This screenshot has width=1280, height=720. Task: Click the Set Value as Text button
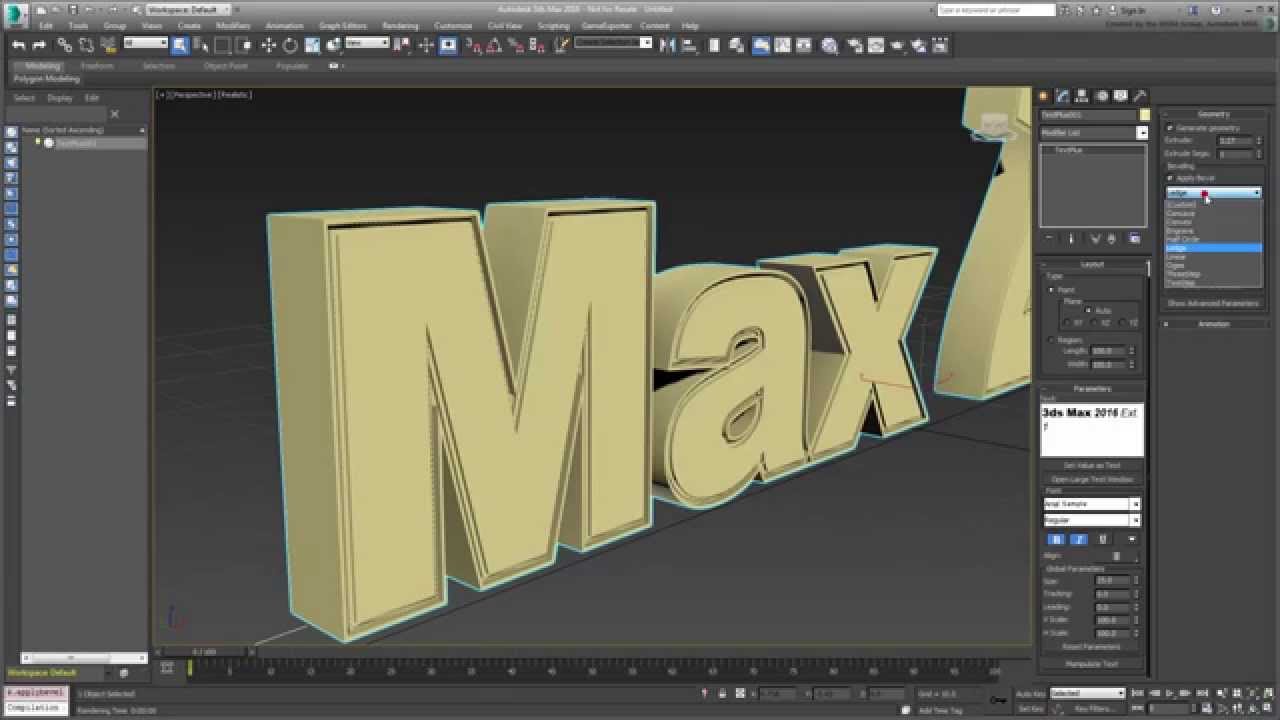point(1092,466)
